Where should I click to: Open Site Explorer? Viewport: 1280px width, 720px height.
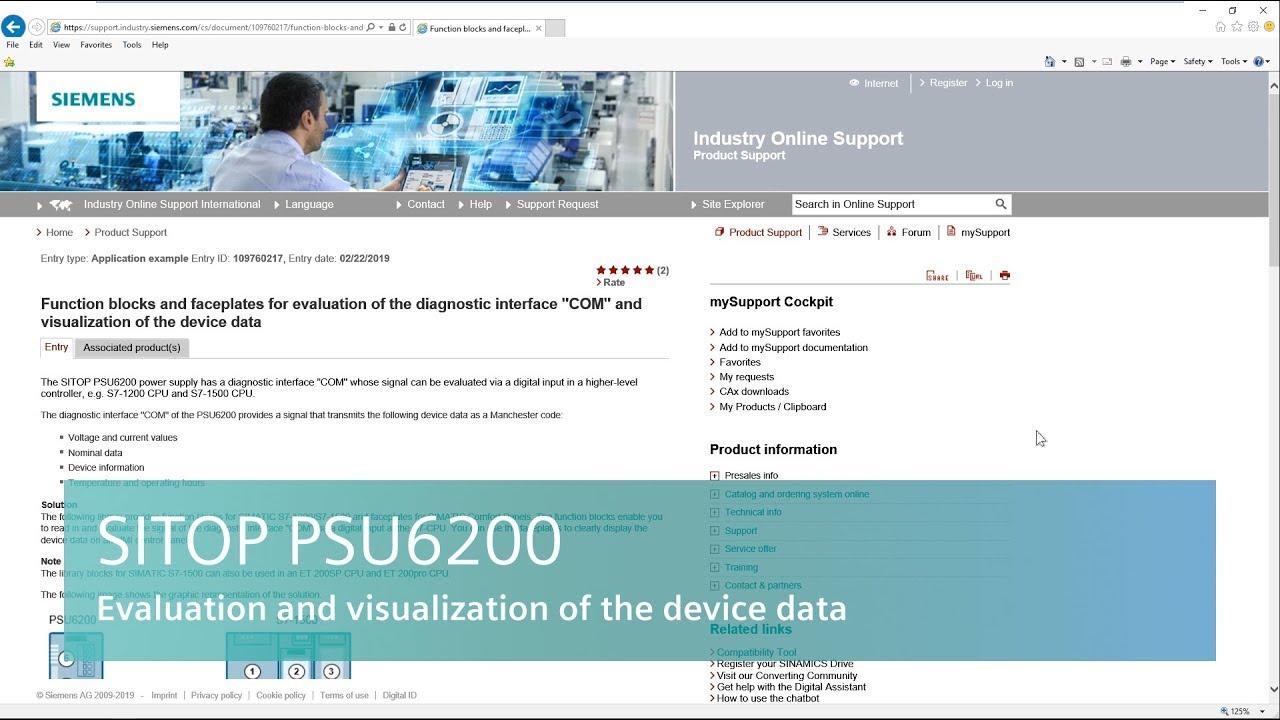click(733, 204)
